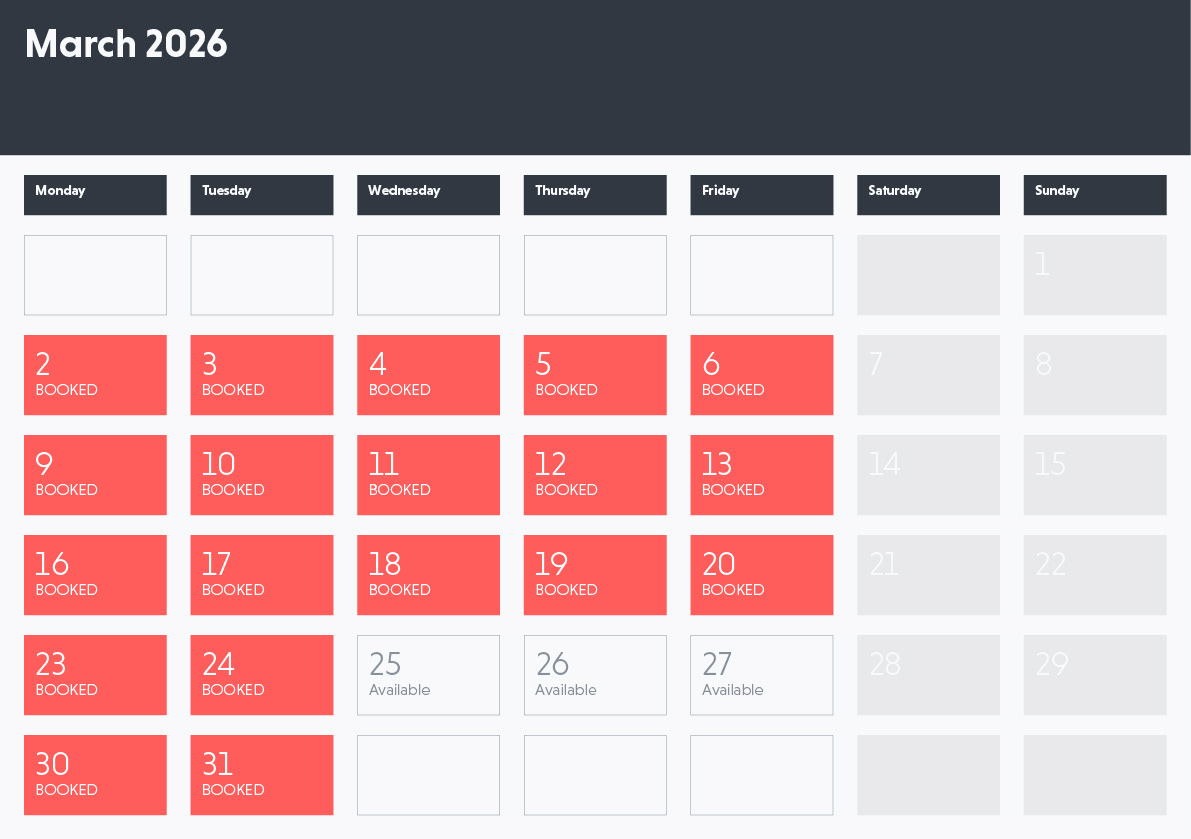1191x839 pixels.
Task: Click the Monday column header
Action: coord(95,195)
